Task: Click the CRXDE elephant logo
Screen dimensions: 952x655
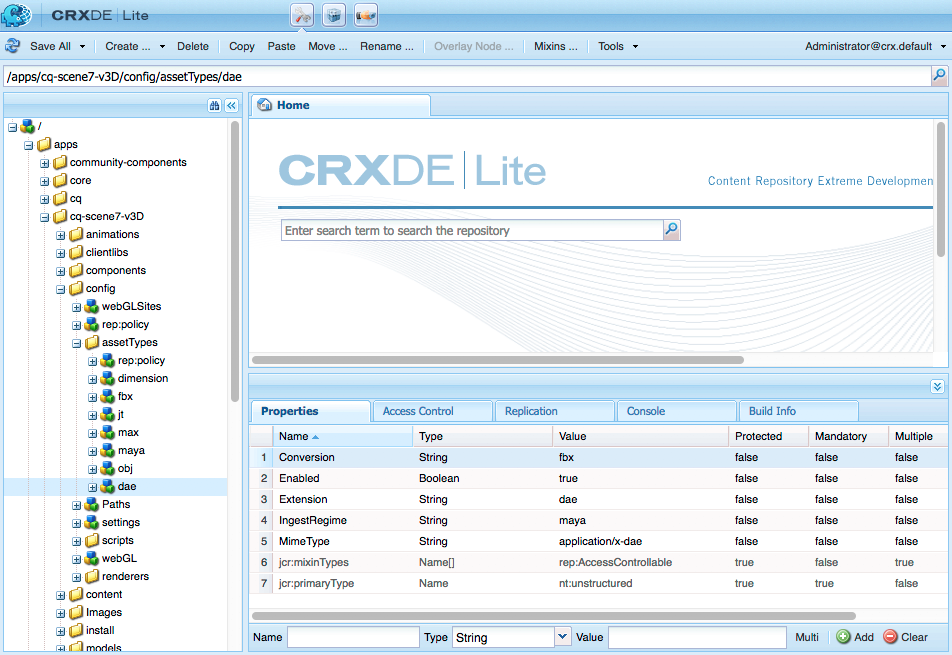Action: (x=16, y=15)
